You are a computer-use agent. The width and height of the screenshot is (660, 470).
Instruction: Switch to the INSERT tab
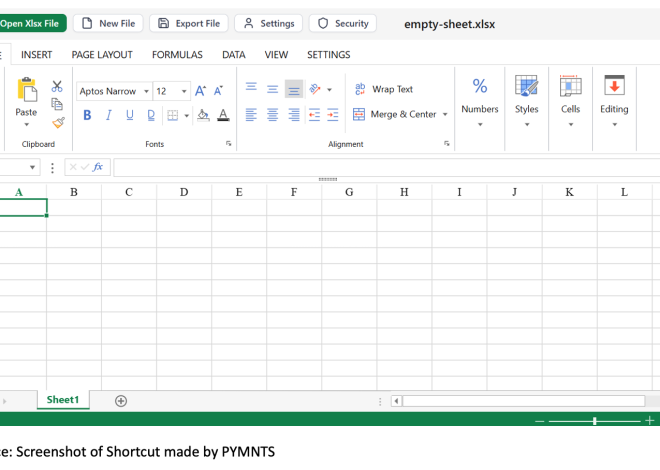pos(37,55)
